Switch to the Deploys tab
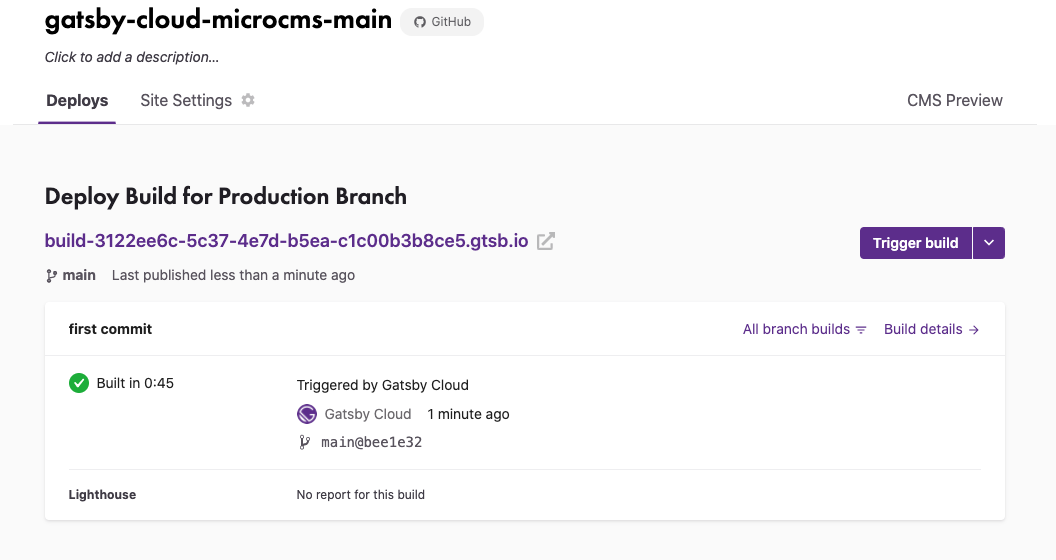The width and height of the screenshot is (1056, 560). click(x=77, y=101)
